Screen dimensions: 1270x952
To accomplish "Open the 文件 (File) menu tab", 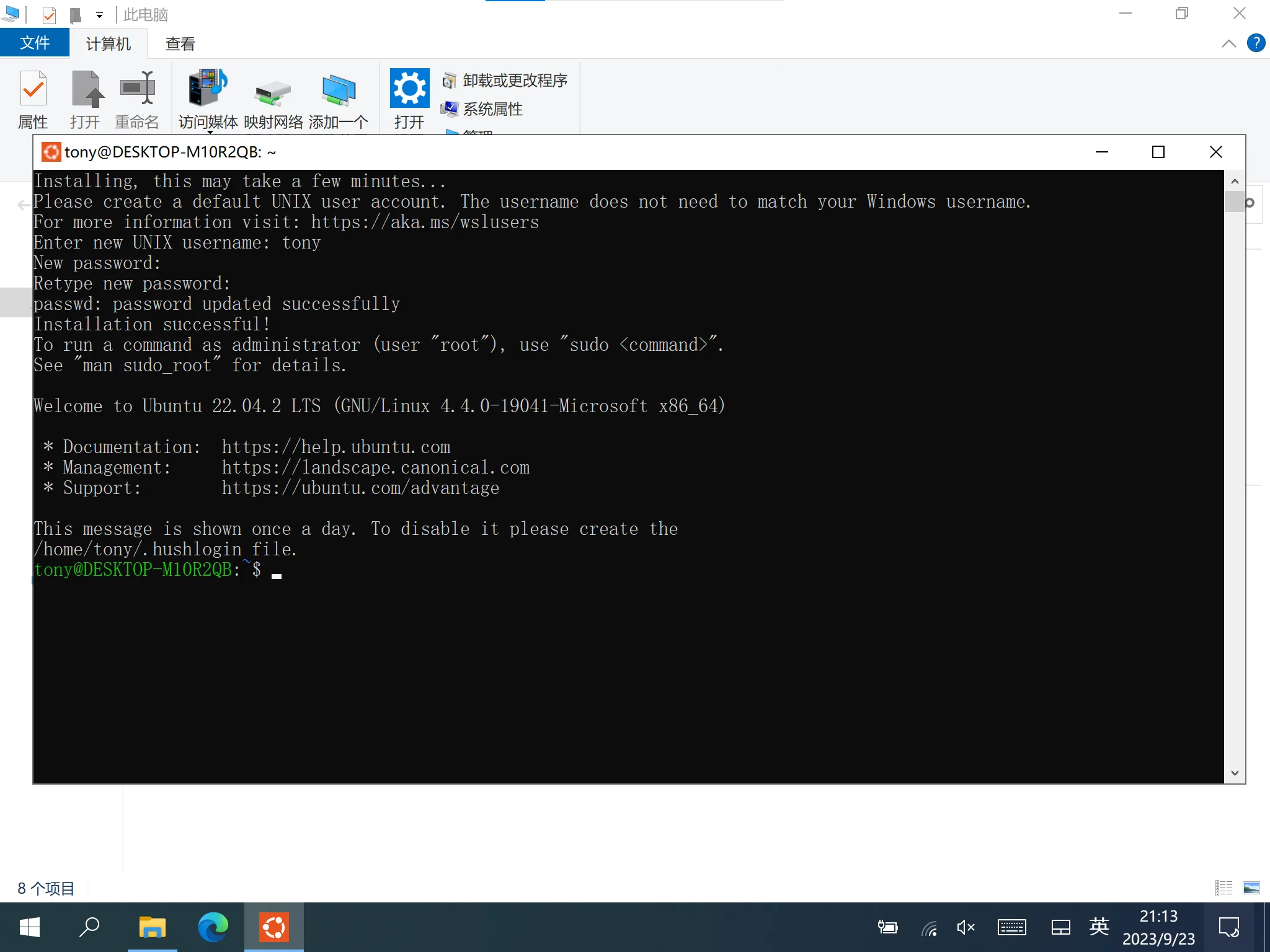I will [35, 43].
